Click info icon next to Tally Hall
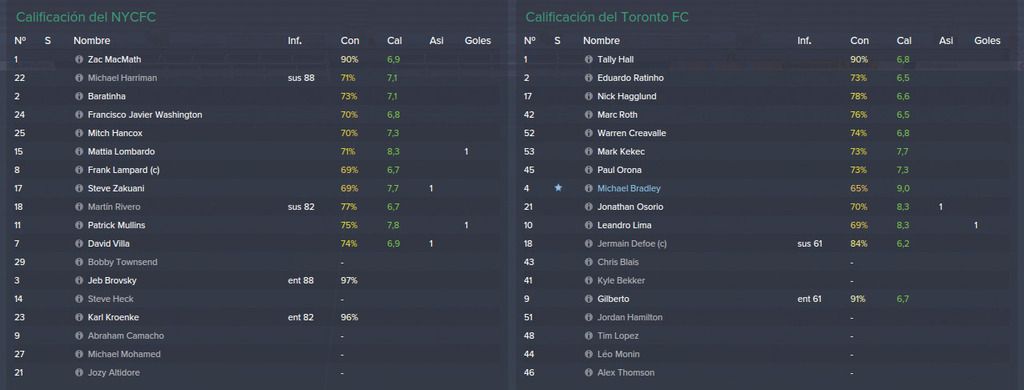 click(x=588, y=59)
